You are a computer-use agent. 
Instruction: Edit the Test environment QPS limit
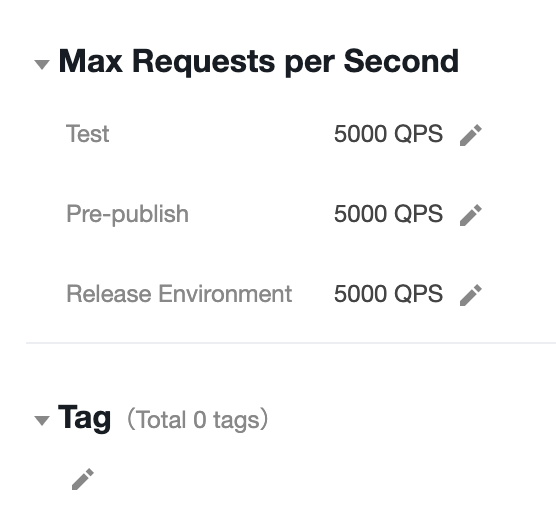point(471,135)
